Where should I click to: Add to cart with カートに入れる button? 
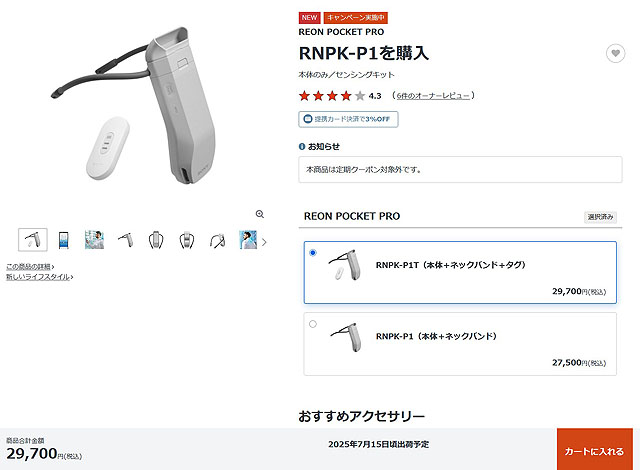tap(595, 449)
